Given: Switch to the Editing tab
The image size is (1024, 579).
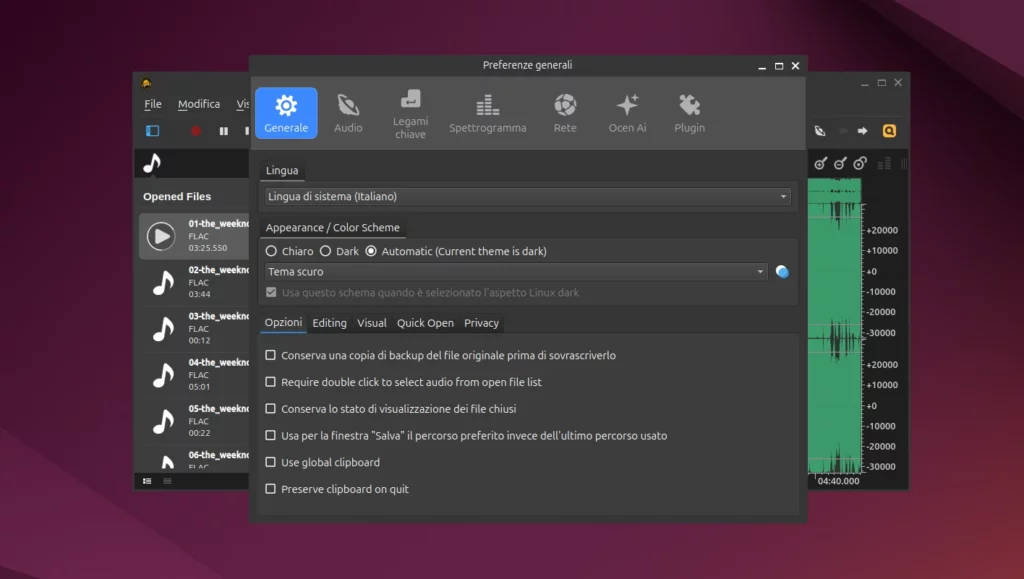Looking at the screenshot, I should (x=329, y=322).
